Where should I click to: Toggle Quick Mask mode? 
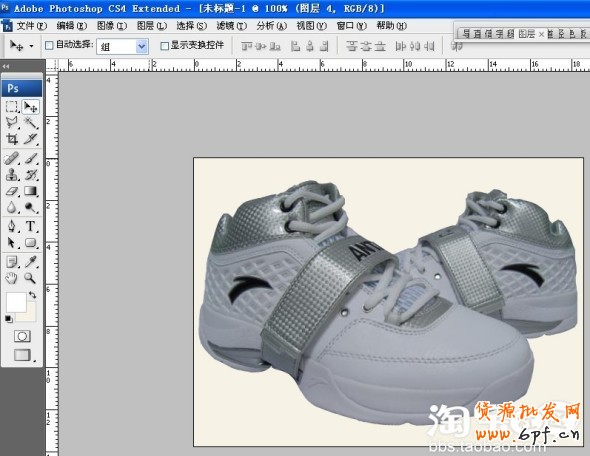click(22, 336)
